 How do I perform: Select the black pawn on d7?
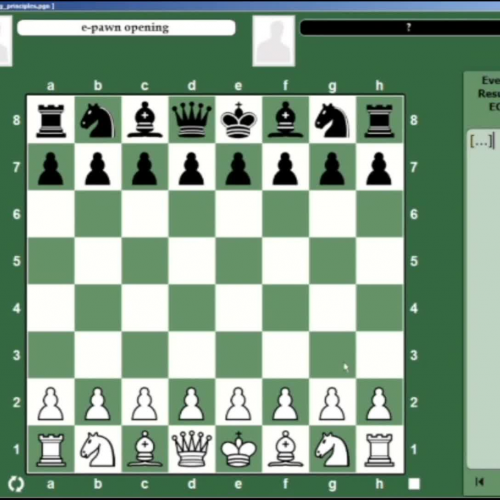point(191,169)
